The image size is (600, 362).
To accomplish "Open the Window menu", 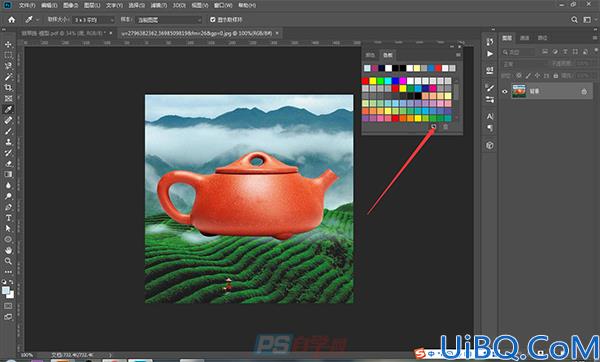I will pos(223,5).
